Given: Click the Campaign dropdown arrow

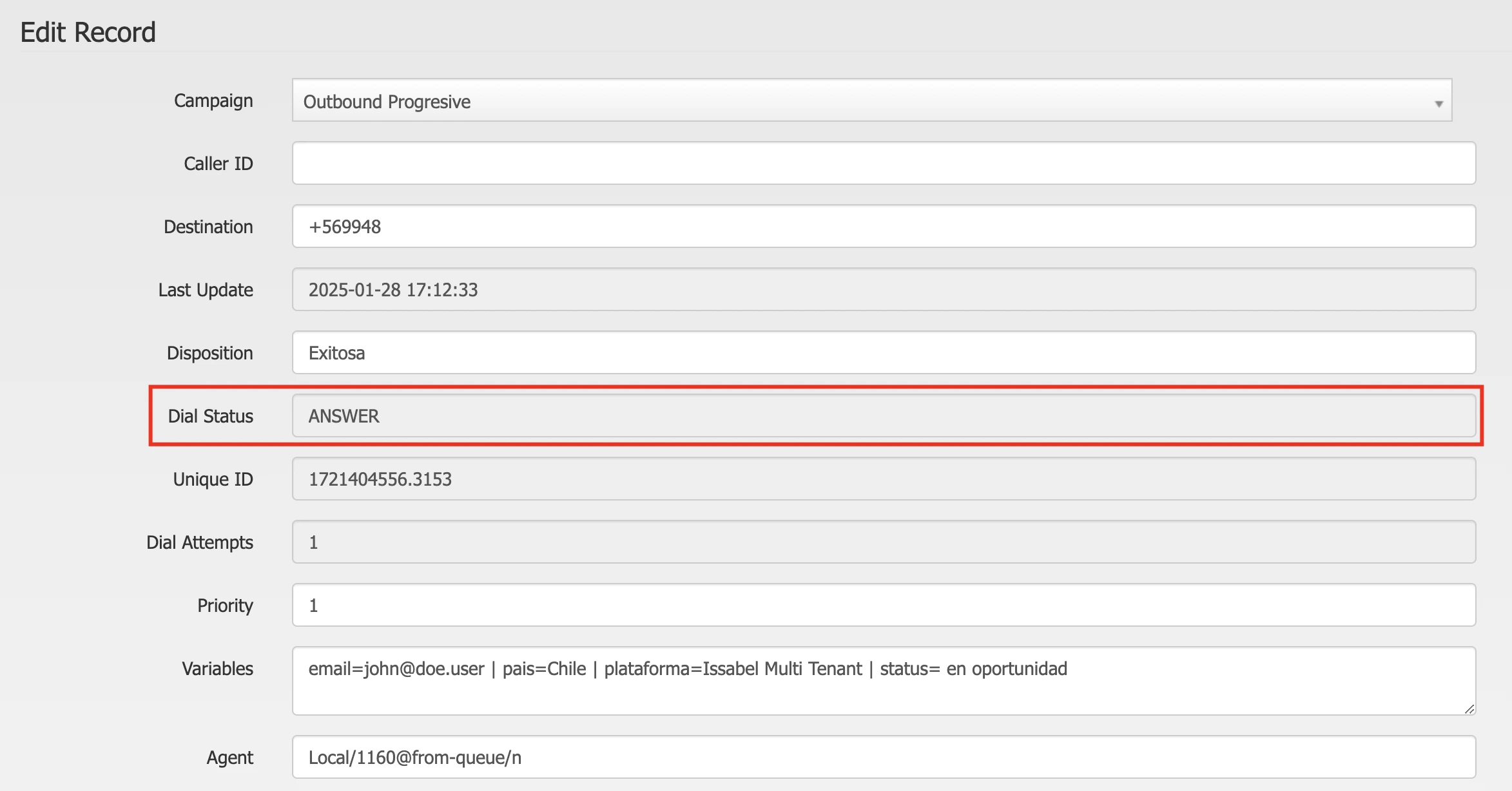Looking at the screenshot, I should pos(1438,104).
